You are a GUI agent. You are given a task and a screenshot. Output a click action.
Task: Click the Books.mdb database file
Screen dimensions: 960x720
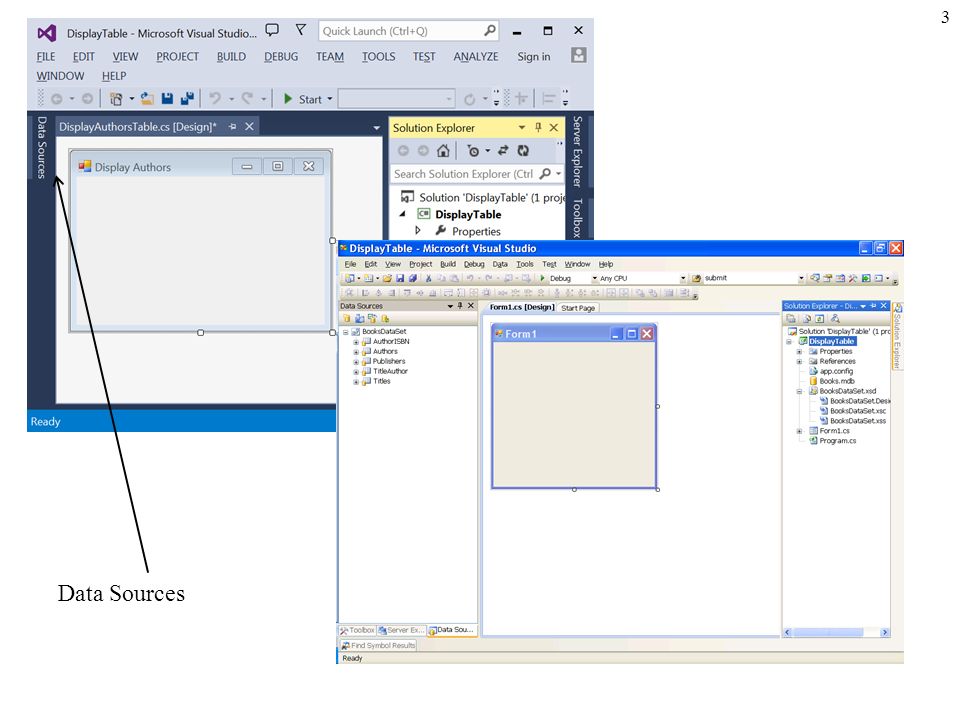pos(831,381)
